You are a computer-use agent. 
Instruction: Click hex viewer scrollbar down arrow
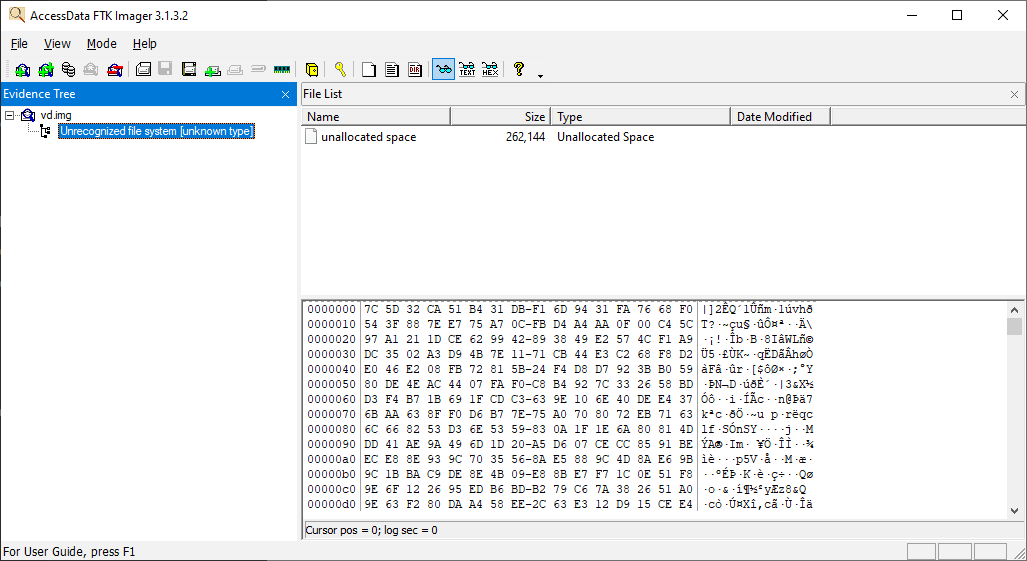[x=1015, y=511]
